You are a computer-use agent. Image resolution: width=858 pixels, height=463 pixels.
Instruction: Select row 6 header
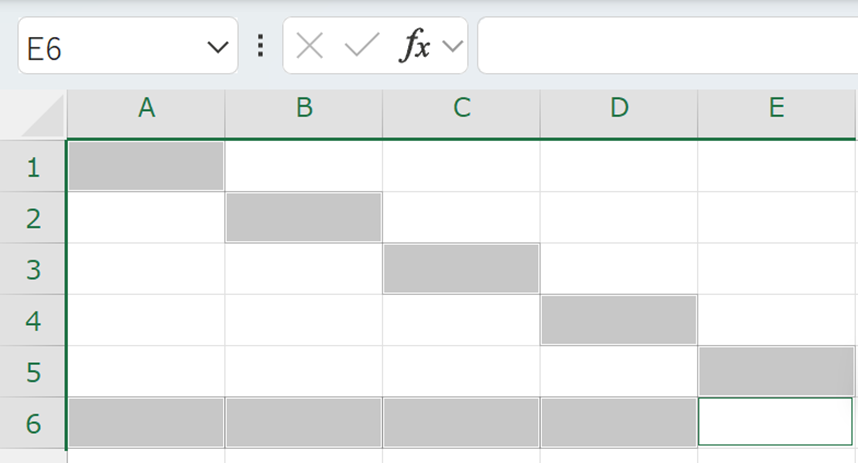33,423
